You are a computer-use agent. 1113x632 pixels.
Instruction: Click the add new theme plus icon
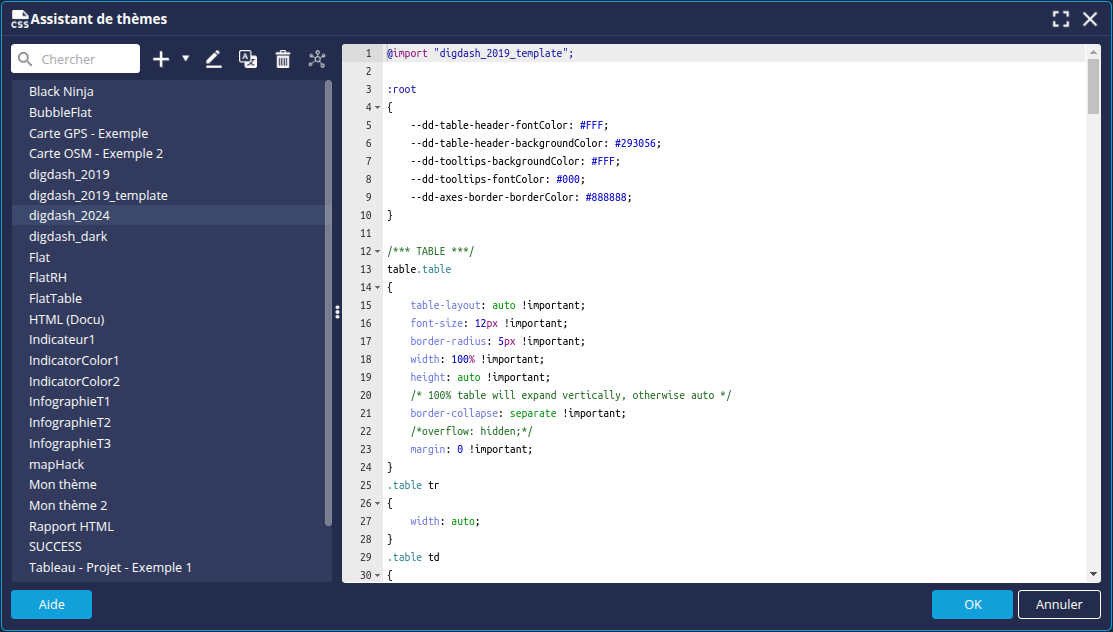tap(161, 59)
